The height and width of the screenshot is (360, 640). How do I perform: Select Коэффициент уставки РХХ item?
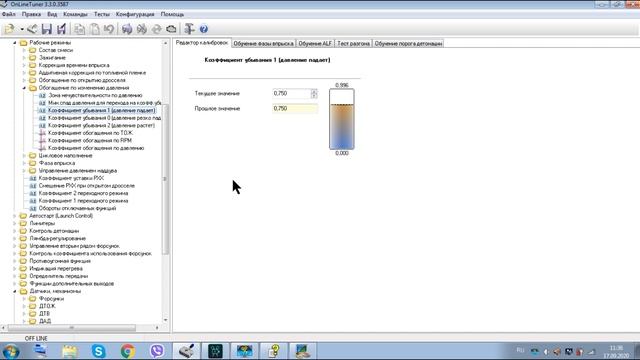[x=71, y=178]
